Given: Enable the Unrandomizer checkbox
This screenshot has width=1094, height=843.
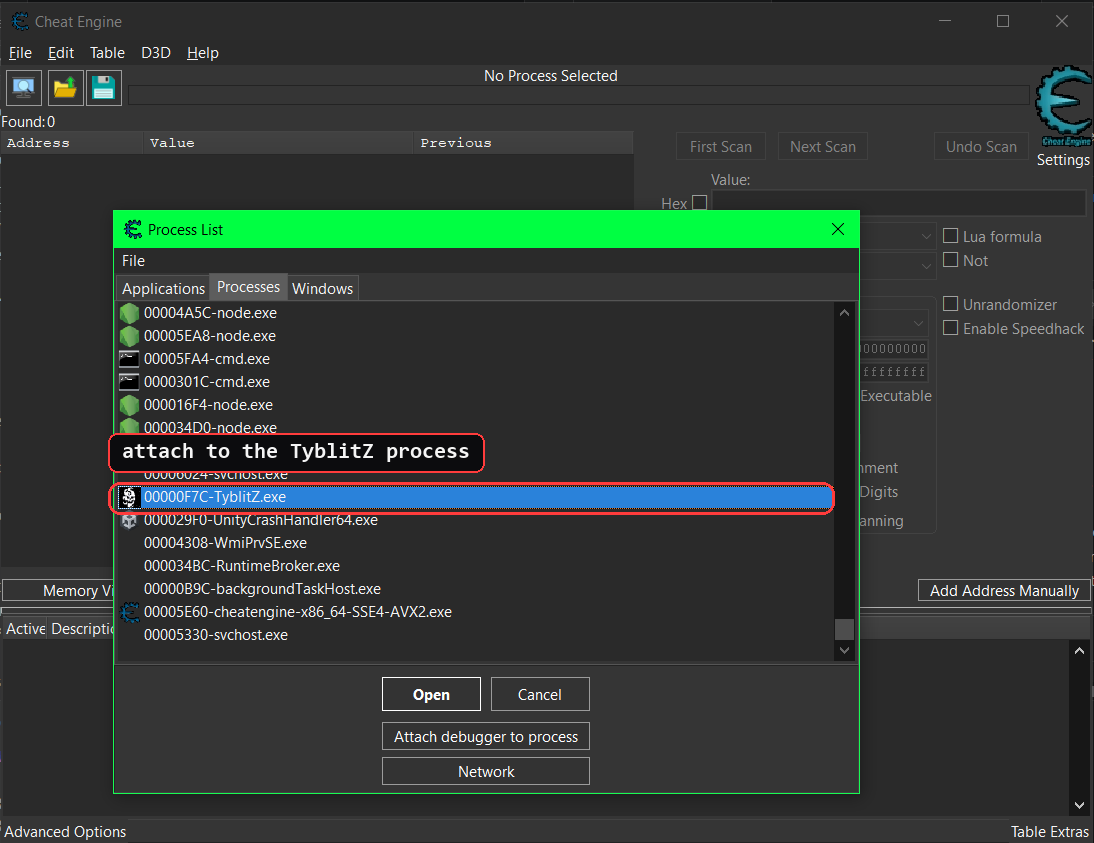Looking at the screenshot, I should (x=950, y=304).
